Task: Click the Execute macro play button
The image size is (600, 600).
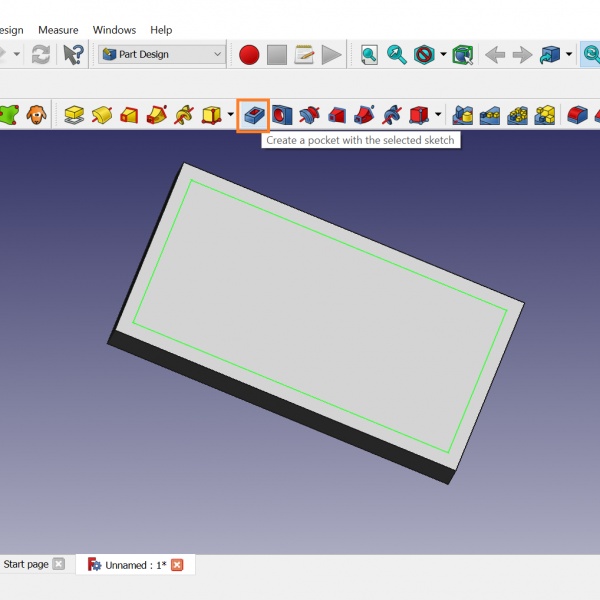Action: 332,55
